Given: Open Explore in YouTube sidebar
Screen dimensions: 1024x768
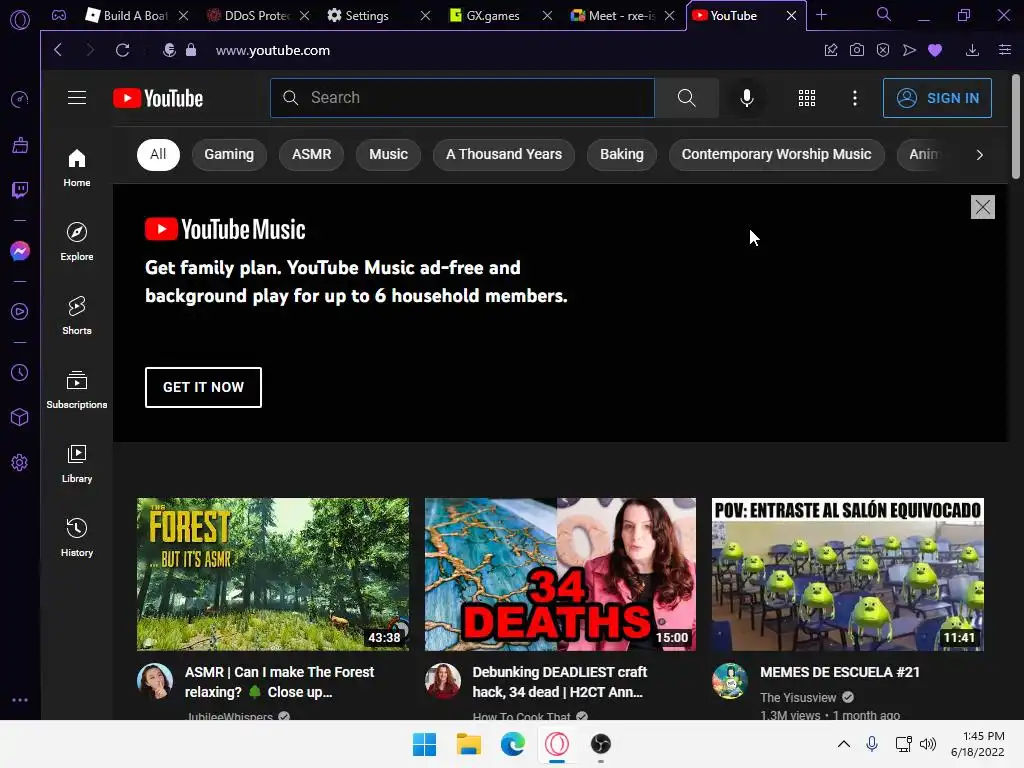Looking at the screenshot, I should click(x=77, y=242).
